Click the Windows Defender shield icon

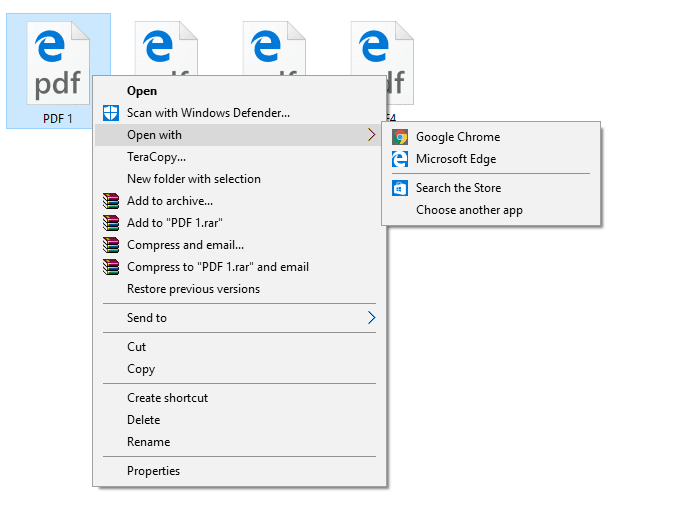pyautogui.click(x=111, y=113)
